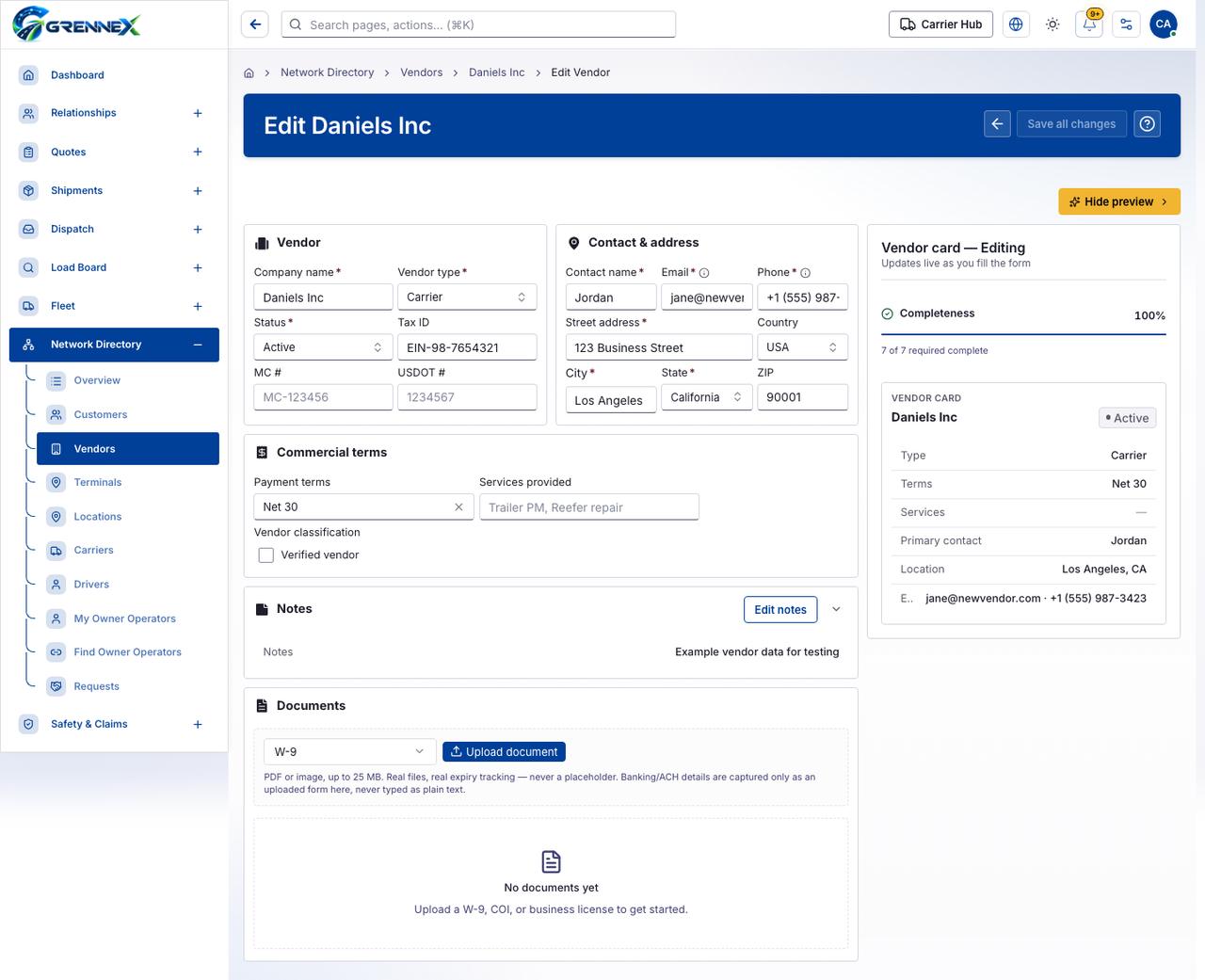The image size is (1205, 980).
Task: Click the back arrow beside search
Action: [x=255, y=24]
